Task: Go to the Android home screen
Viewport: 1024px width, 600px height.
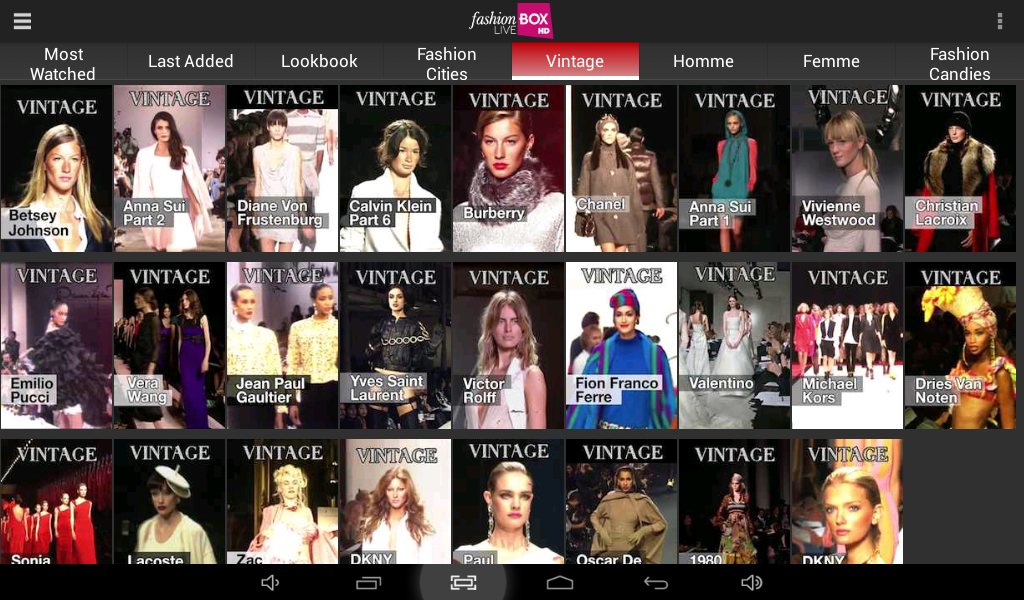Action: tap(560, 582)
